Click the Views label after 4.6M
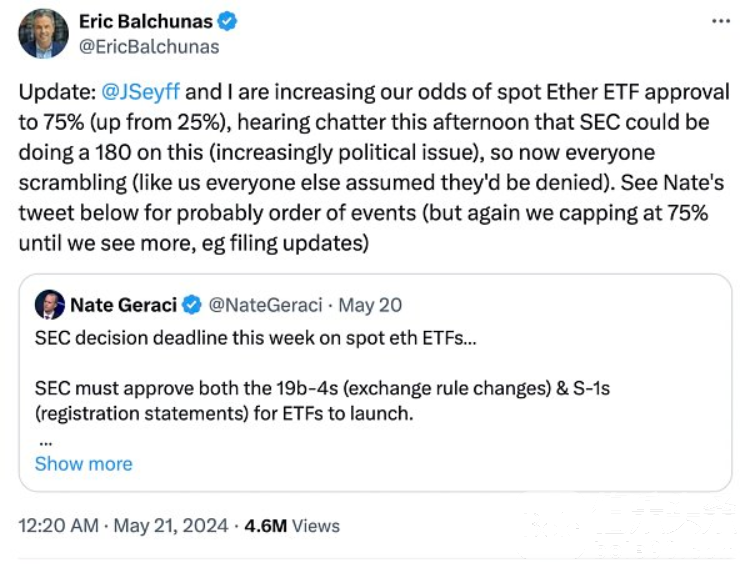 [316, 526]
